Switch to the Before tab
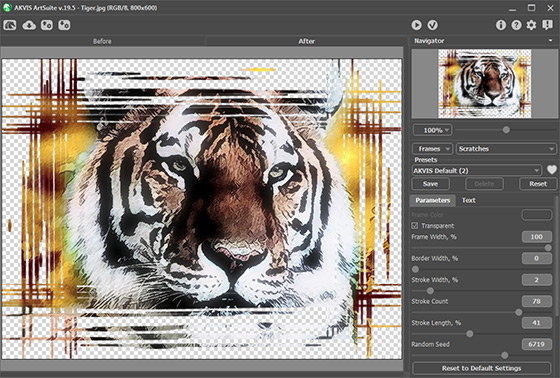 [x=102, y=41]
